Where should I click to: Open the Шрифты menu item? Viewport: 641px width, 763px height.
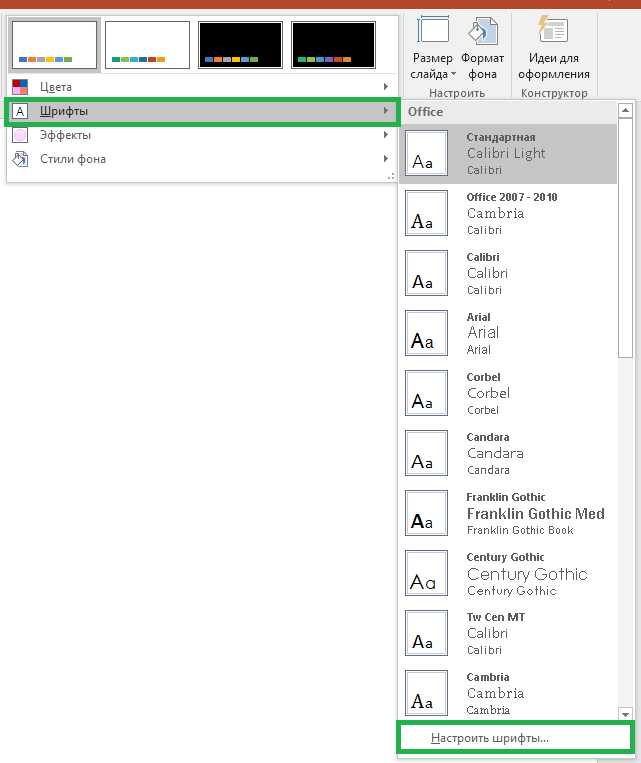pos(202,111)
